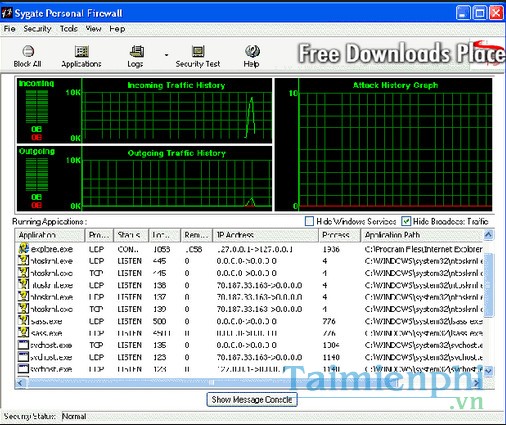The width and height of the screenshot is (506, 425).
Task: Open the File menu
Action: click(x=9, y=29)
